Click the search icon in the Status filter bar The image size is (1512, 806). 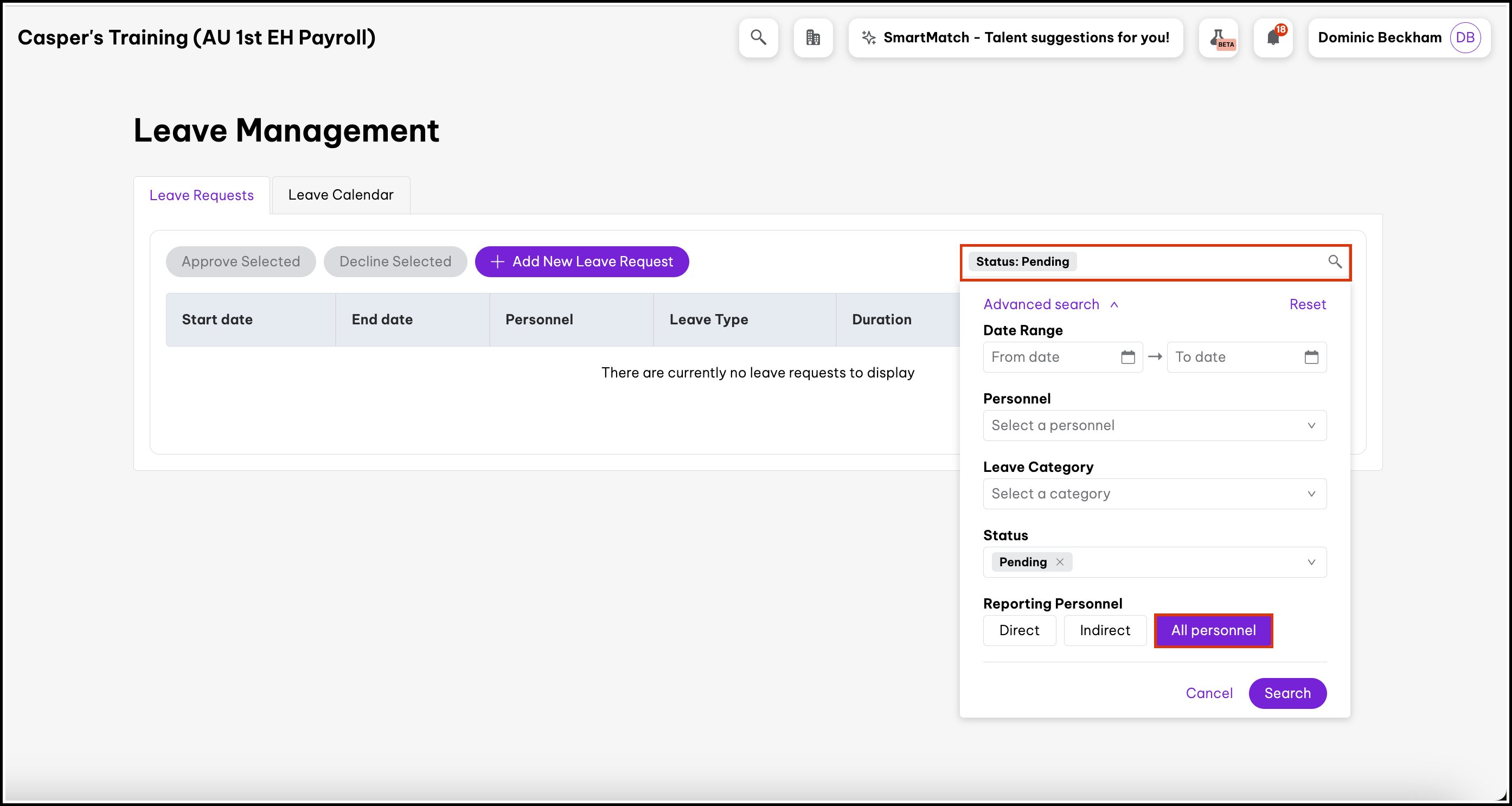(x=1335, y=261)
